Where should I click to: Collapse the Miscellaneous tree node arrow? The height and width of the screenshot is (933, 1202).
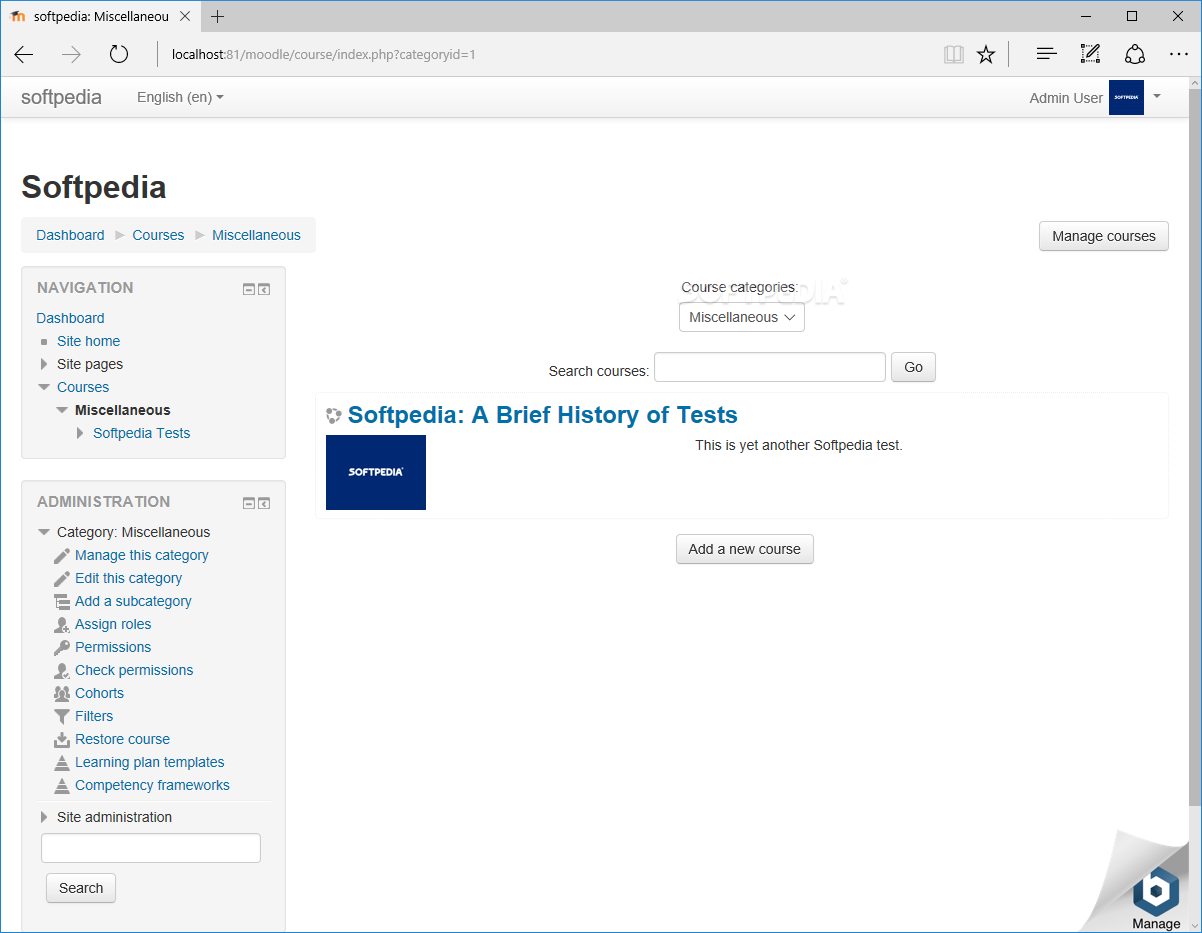[x=62, y=410]
